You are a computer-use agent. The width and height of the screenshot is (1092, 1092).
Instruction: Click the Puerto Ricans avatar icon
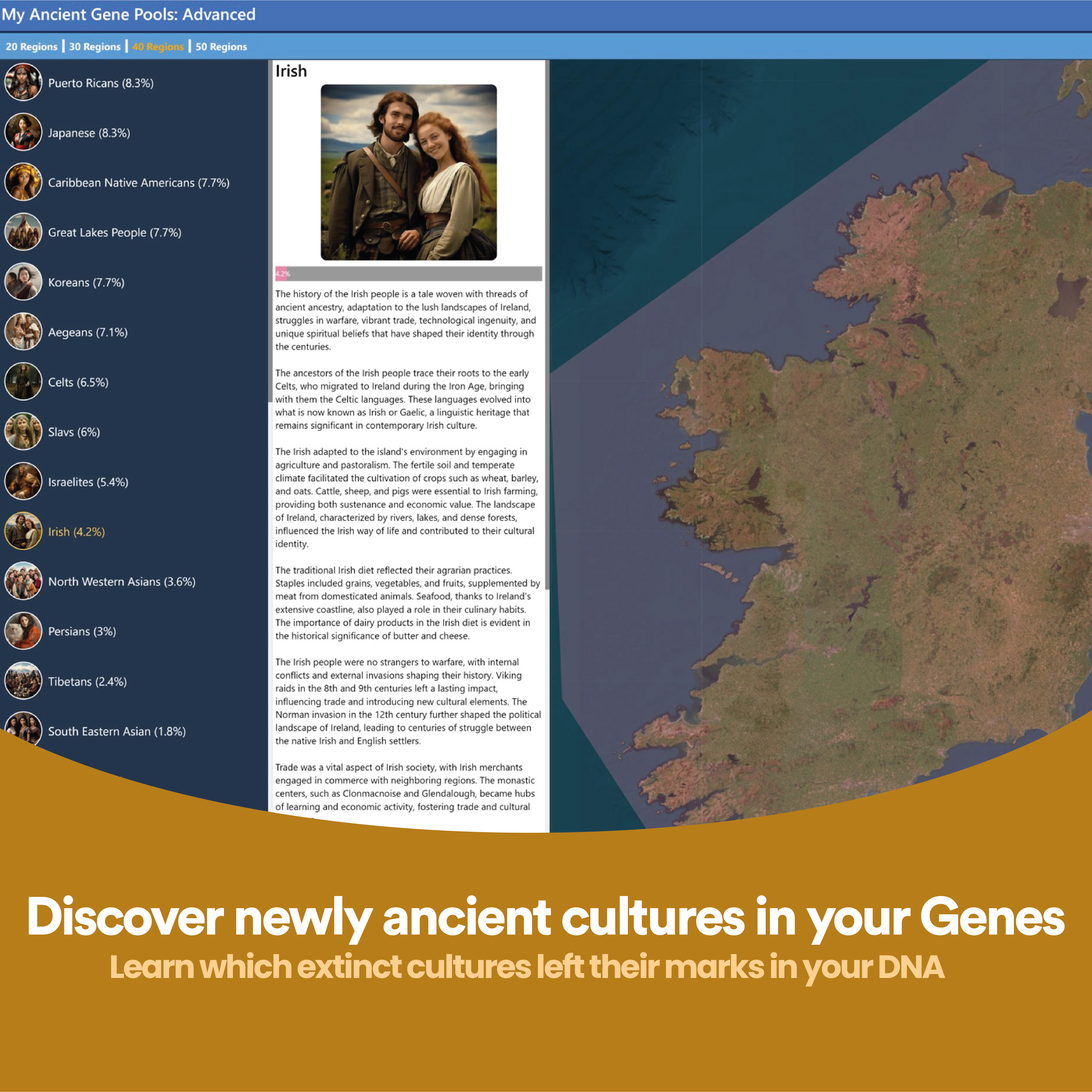click(x=23, y=82)
